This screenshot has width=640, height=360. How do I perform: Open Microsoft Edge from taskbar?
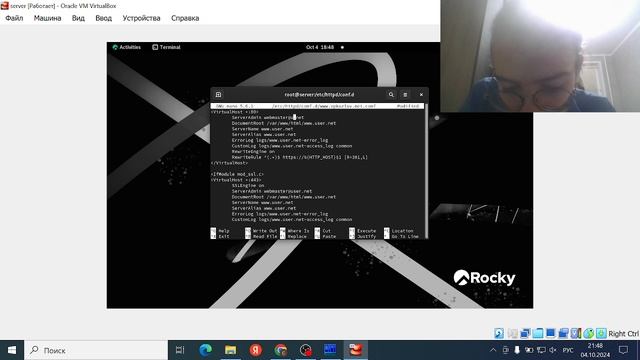(x=205, y=350)
